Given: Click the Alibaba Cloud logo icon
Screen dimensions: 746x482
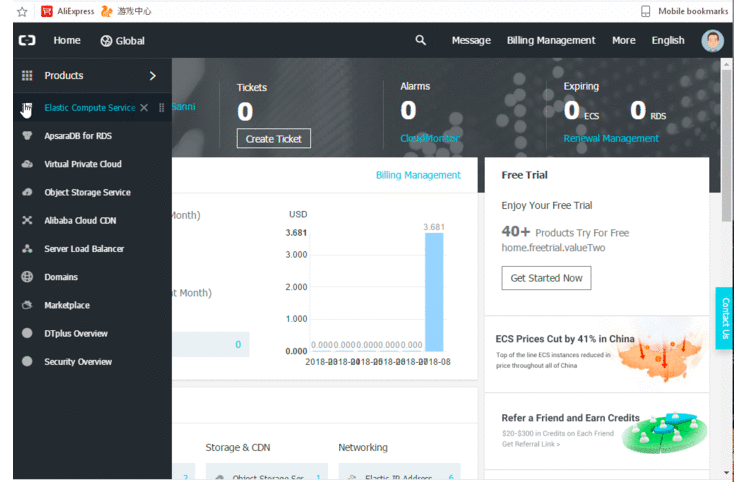Looking at the screenshot, I should 27,40.
